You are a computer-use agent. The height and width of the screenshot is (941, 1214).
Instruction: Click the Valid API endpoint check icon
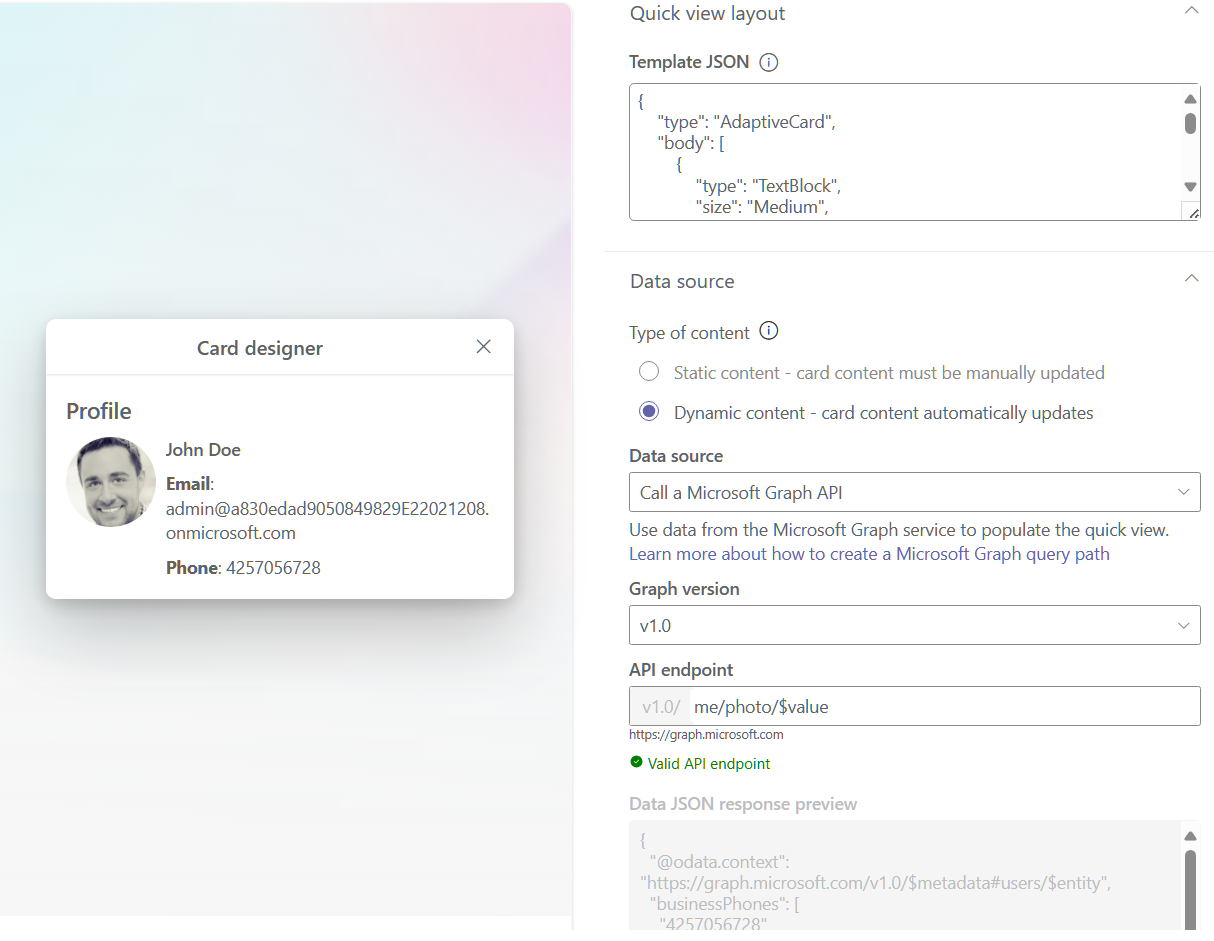coord(636,762)
